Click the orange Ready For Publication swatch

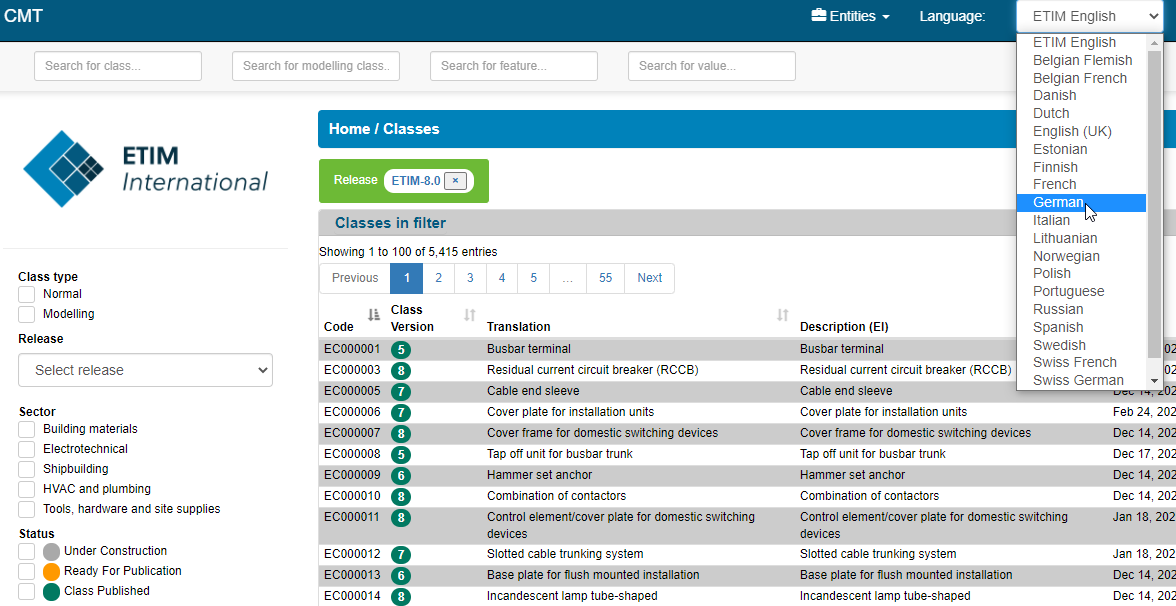pos(51,572)
